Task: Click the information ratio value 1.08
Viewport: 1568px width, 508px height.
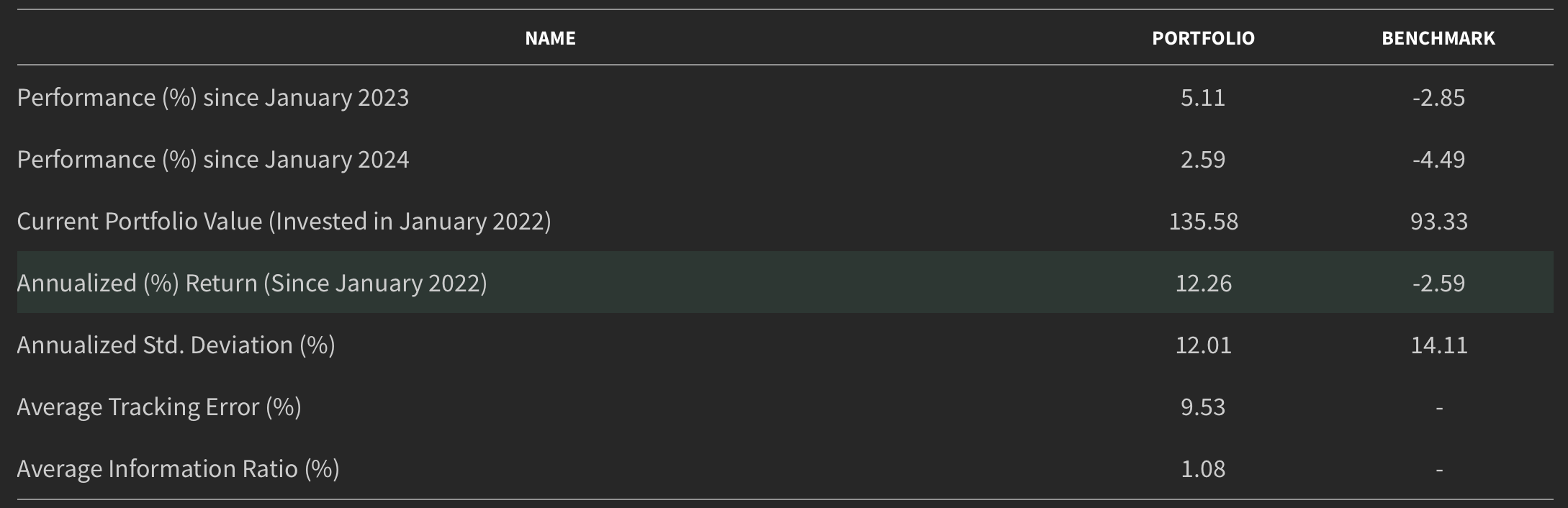Action: [x=1202, y=469]
